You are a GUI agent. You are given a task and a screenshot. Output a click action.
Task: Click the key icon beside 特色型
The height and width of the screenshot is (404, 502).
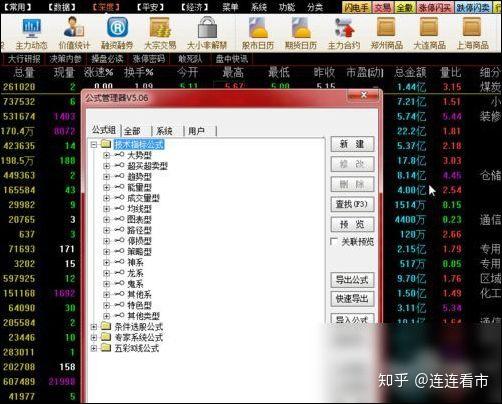pos(120,305)
